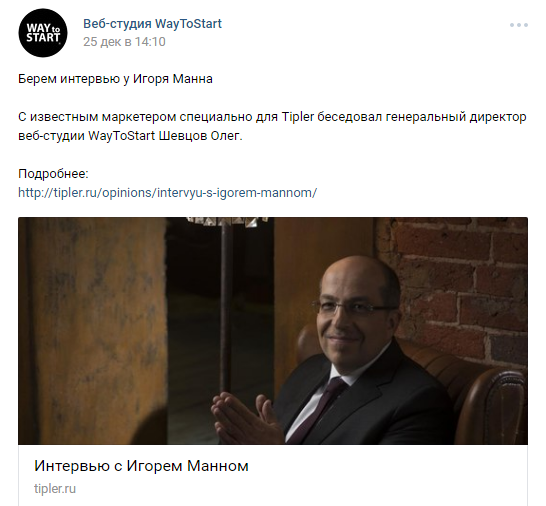Click the yellowish wall on the photo's left

pyautogui.click(x=92, y=331)
